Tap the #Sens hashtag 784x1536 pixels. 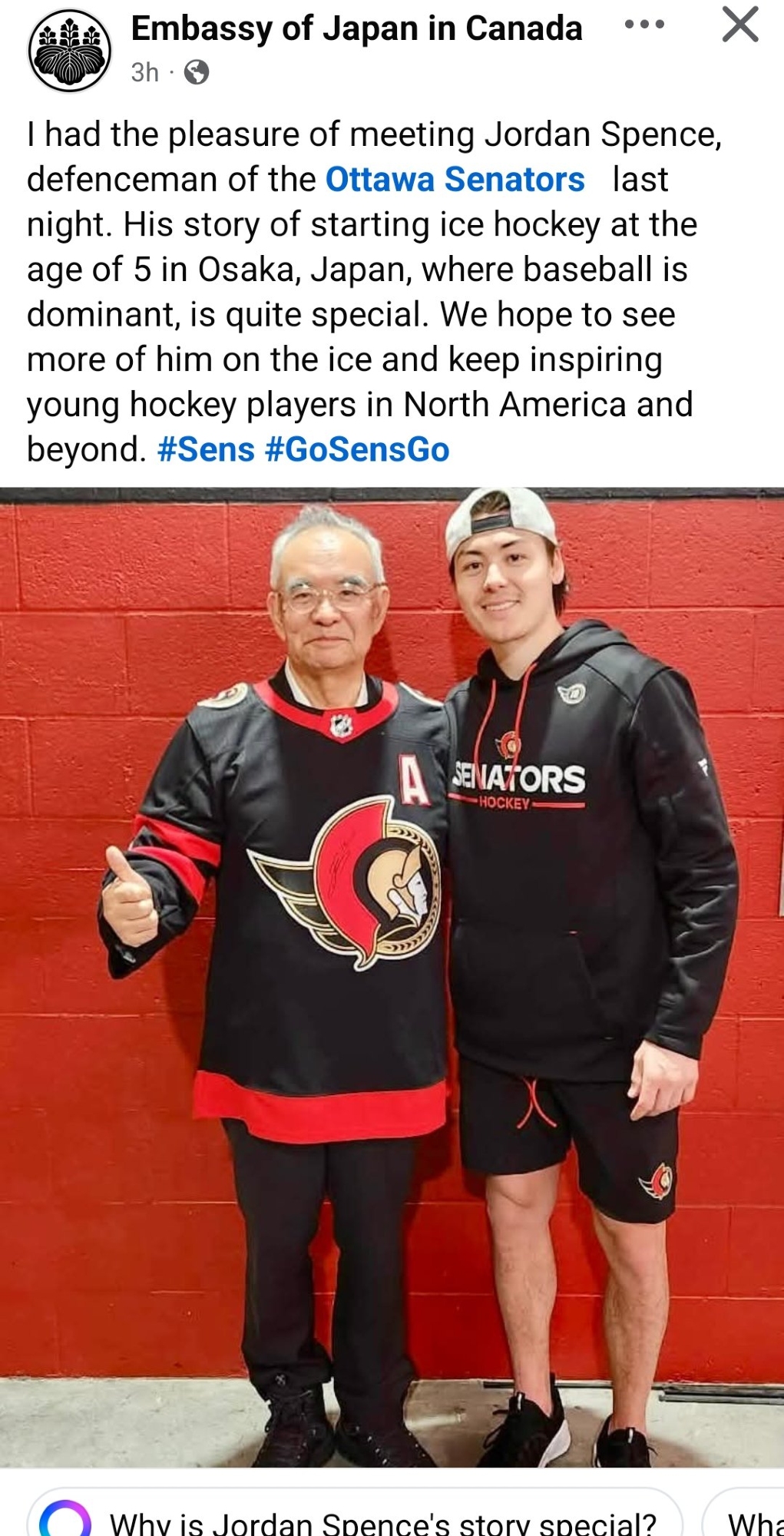(205, 449)
